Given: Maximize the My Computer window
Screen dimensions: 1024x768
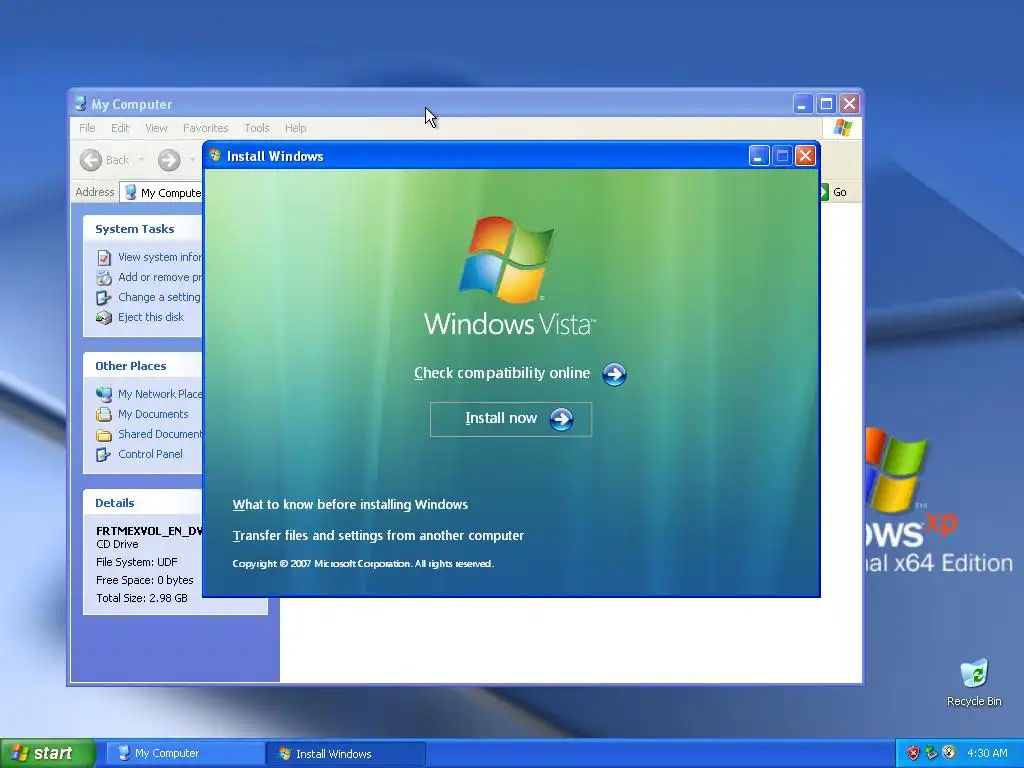Looking at the screenshot, I should (826, 104).
